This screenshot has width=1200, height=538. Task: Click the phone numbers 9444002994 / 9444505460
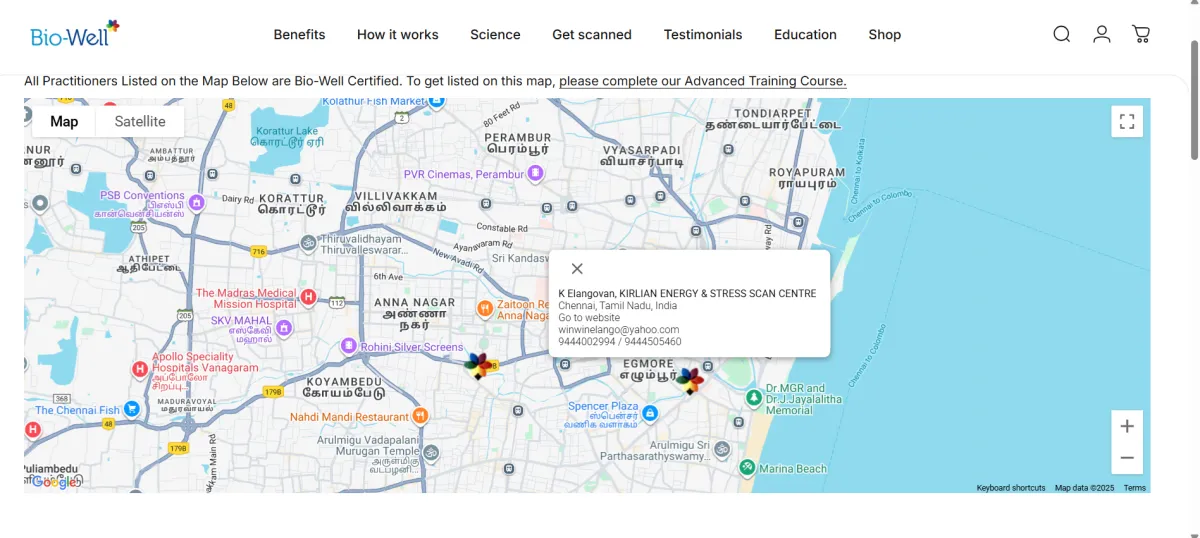coord(620,342)
